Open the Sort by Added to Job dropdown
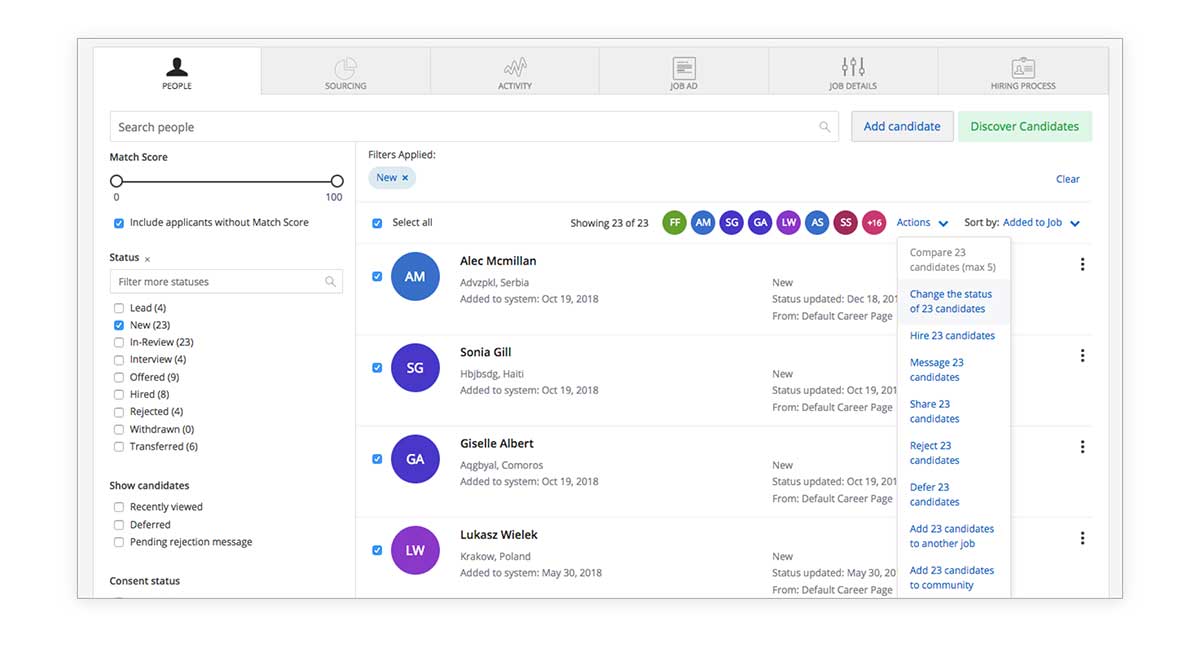1200x660 pixels. [1042, 223]
